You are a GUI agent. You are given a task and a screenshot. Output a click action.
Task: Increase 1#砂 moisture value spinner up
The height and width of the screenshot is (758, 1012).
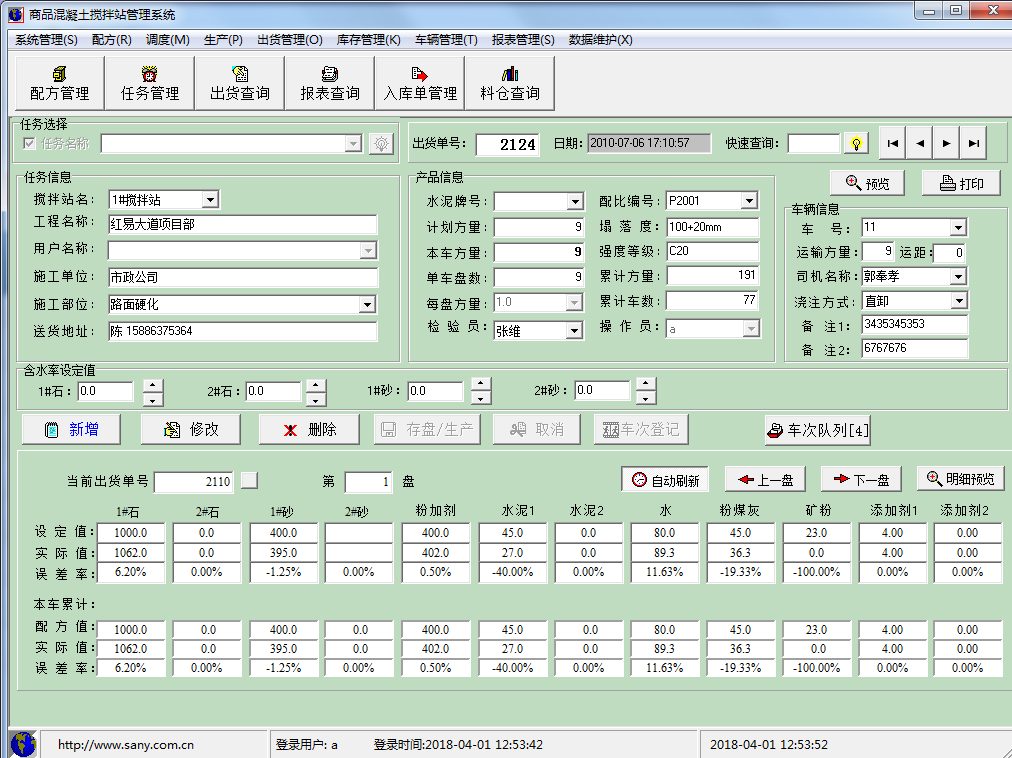tap(480, 384)
